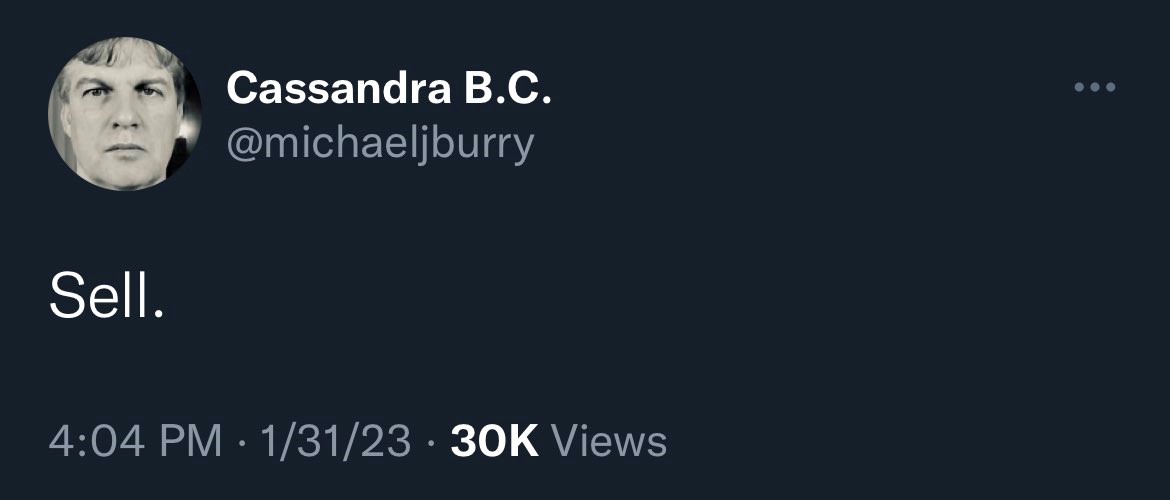View the profile from the avatar photo

click(125, 113)
